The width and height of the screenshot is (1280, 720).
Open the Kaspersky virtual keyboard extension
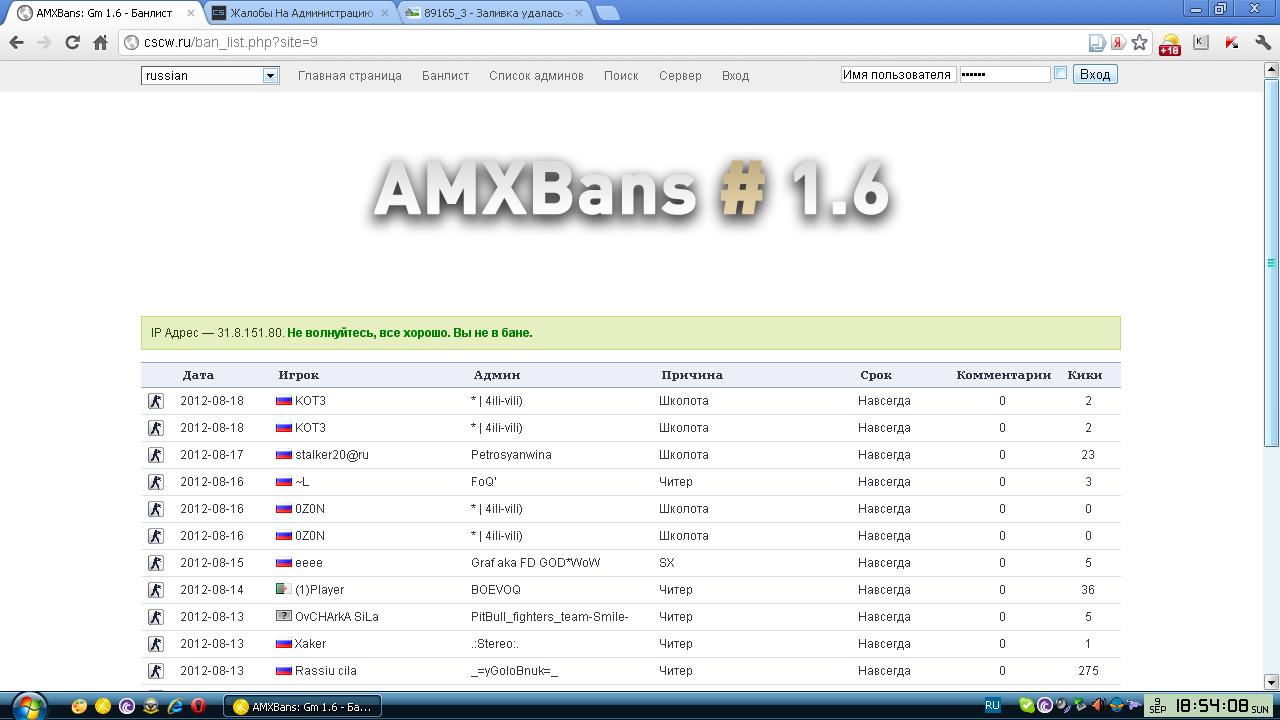click(1201, 42)
